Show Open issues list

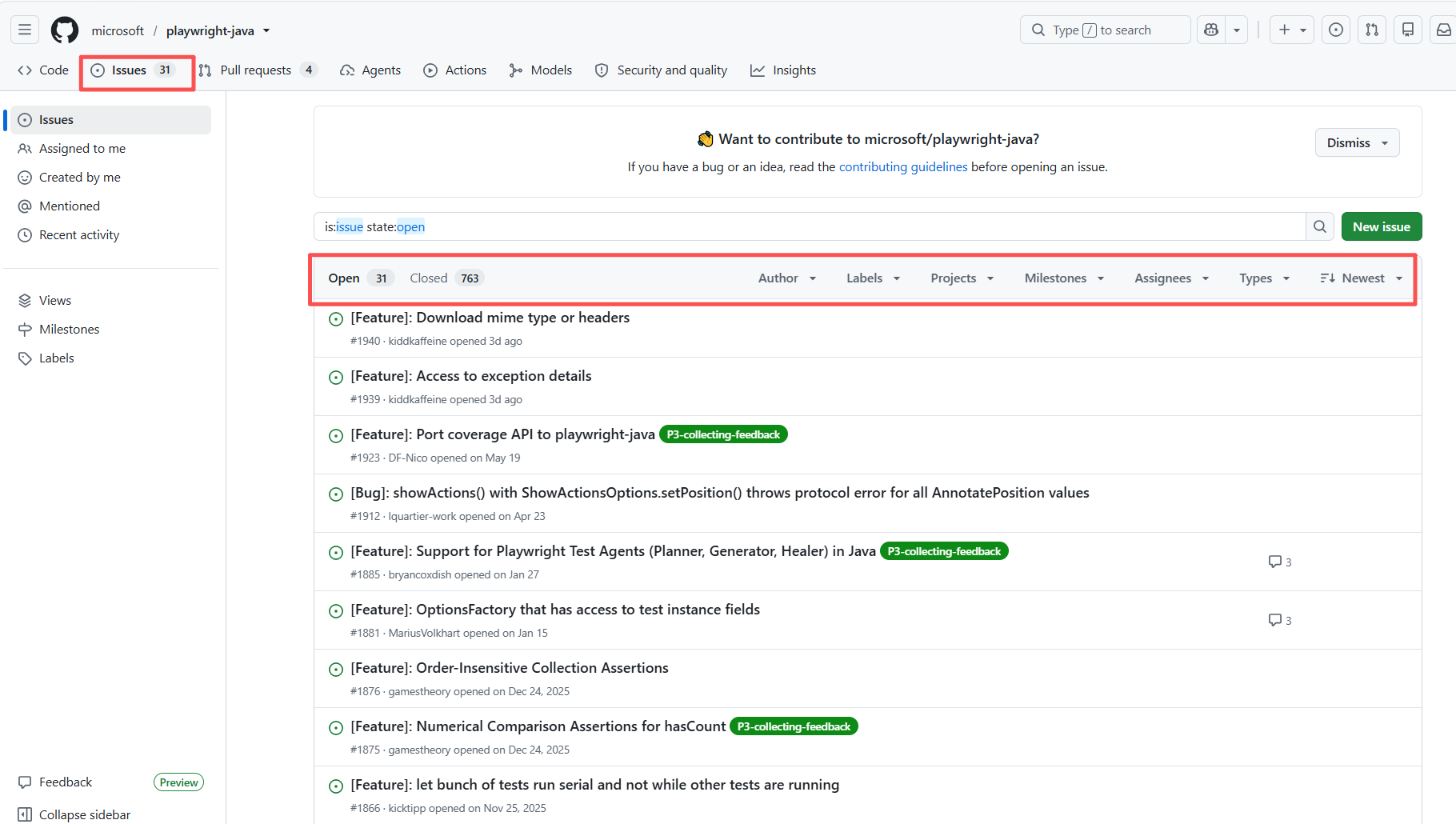point(360,278)
